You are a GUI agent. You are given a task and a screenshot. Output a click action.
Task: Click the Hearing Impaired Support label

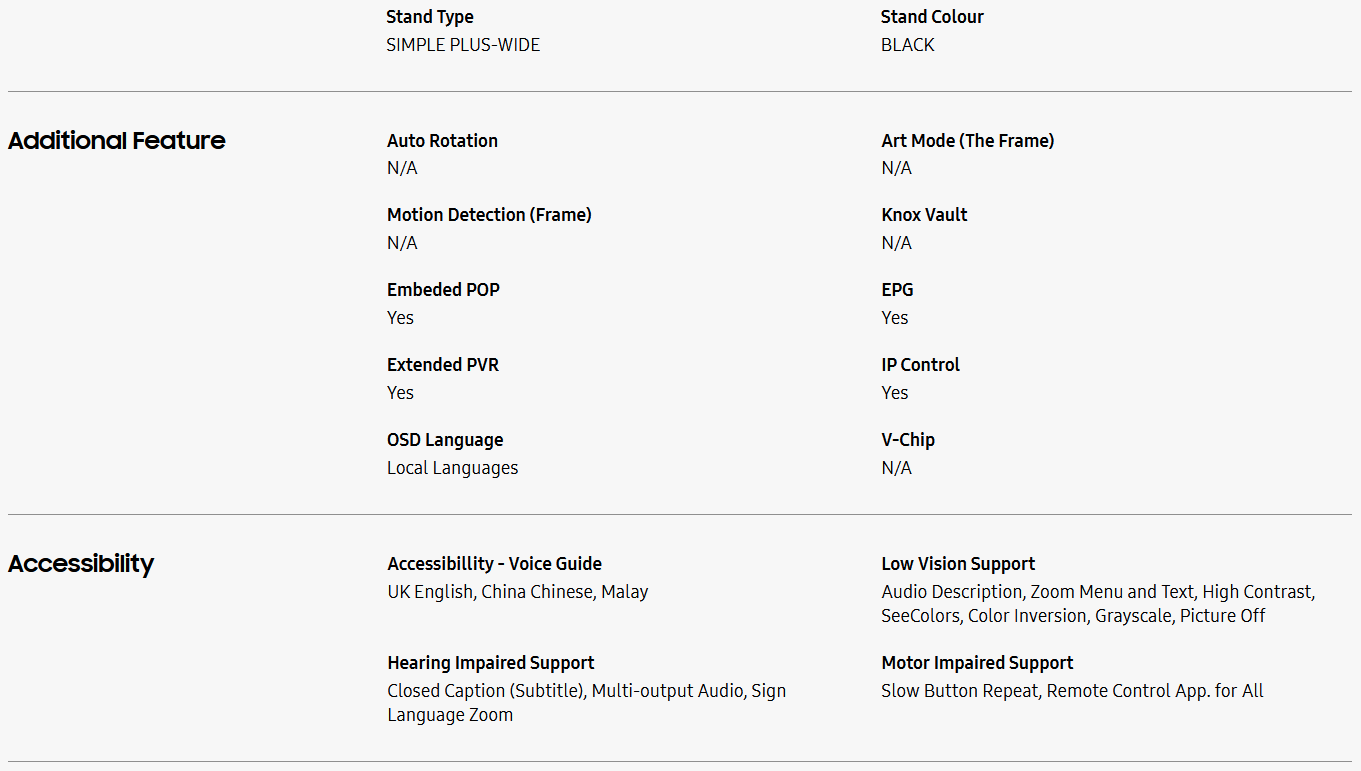tap(491, 663)
